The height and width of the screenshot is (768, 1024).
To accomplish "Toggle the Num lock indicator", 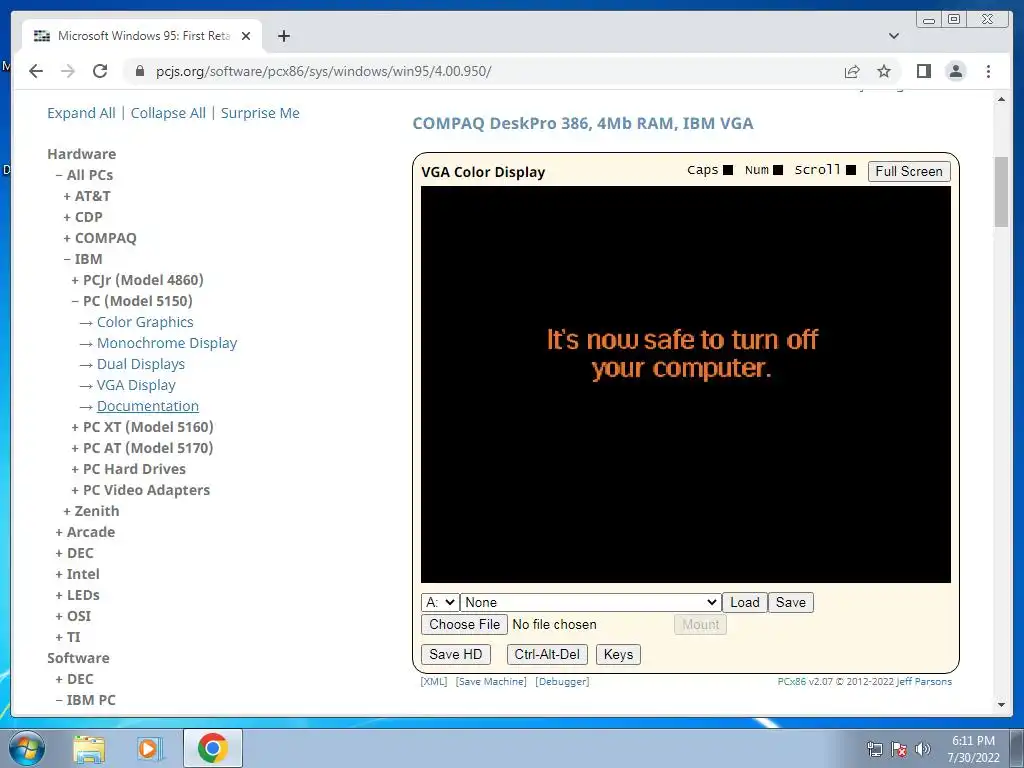I will point(778,170).
